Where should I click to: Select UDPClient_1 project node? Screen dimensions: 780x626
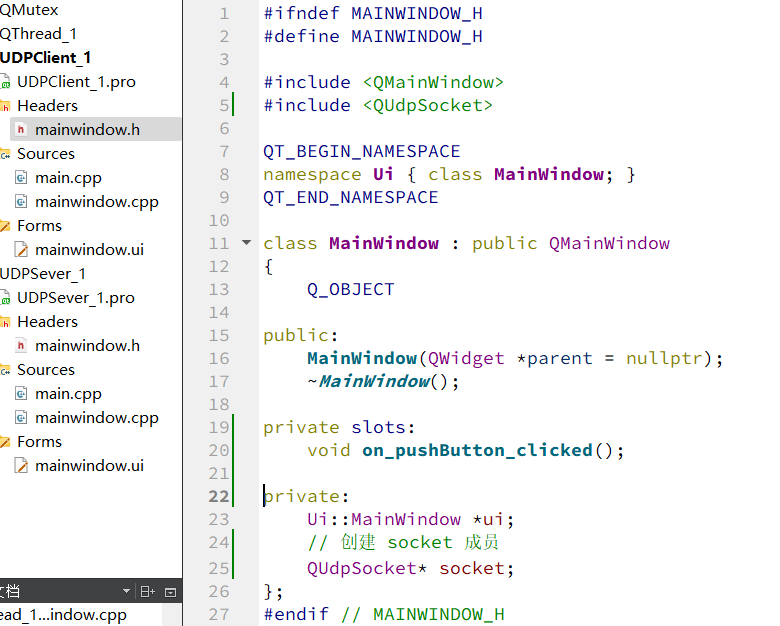click(x=45, y=58)
